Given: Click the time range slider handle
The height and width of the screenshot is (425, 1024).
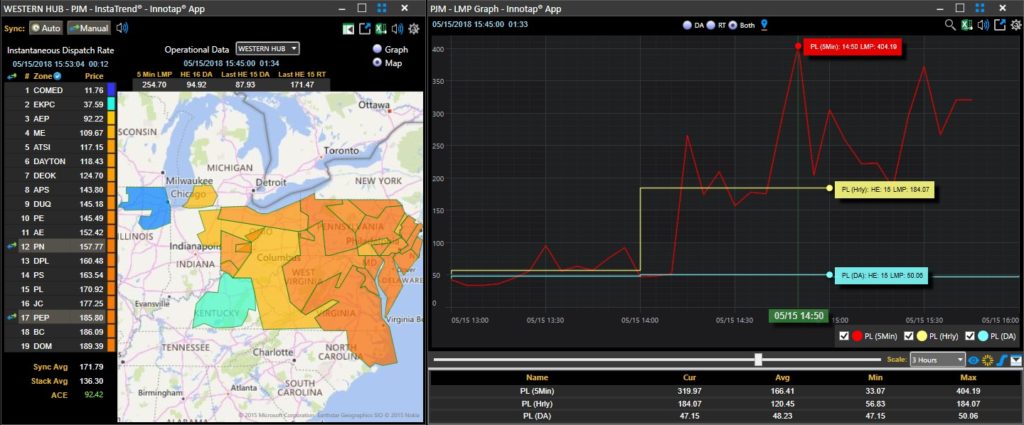Looking at the screenshot, I should click(x=758, y=360).
